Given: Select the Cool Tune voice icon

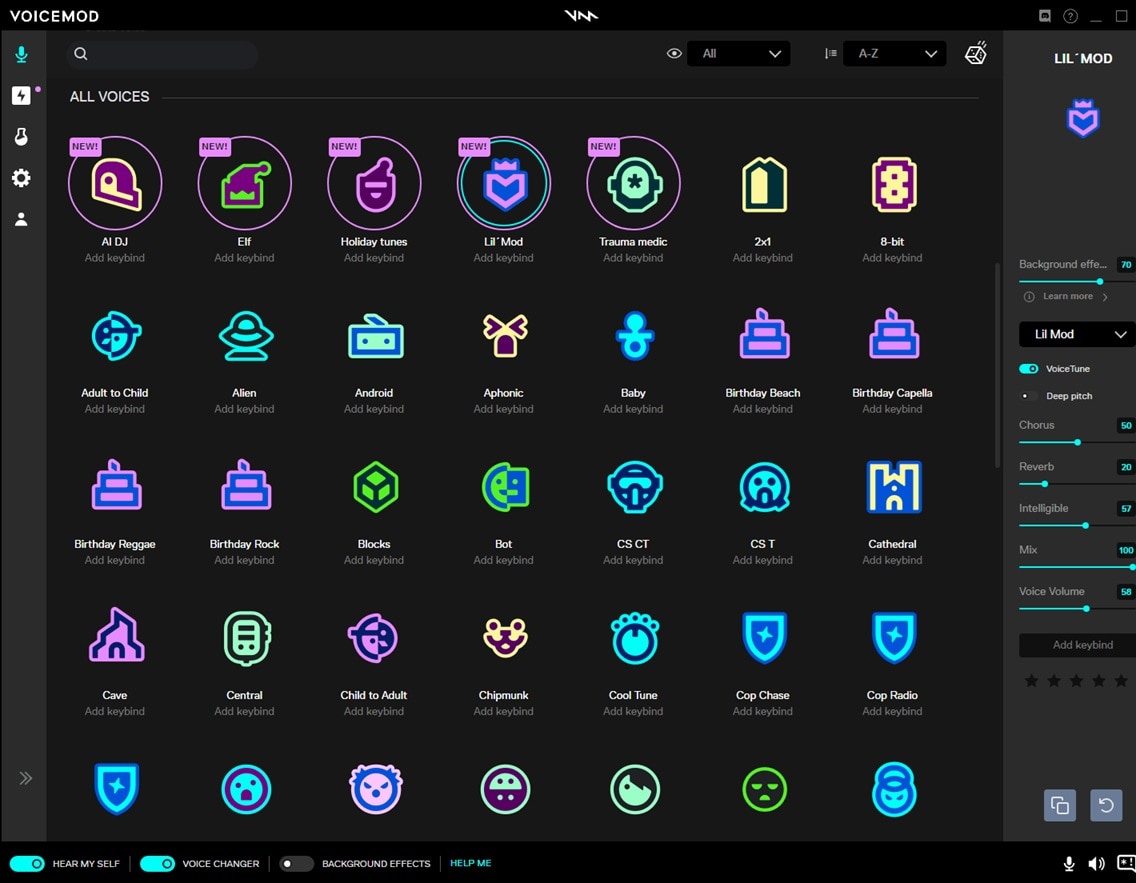Looking at the screenshot, I should pyautogui.click(x=635, y=638).
